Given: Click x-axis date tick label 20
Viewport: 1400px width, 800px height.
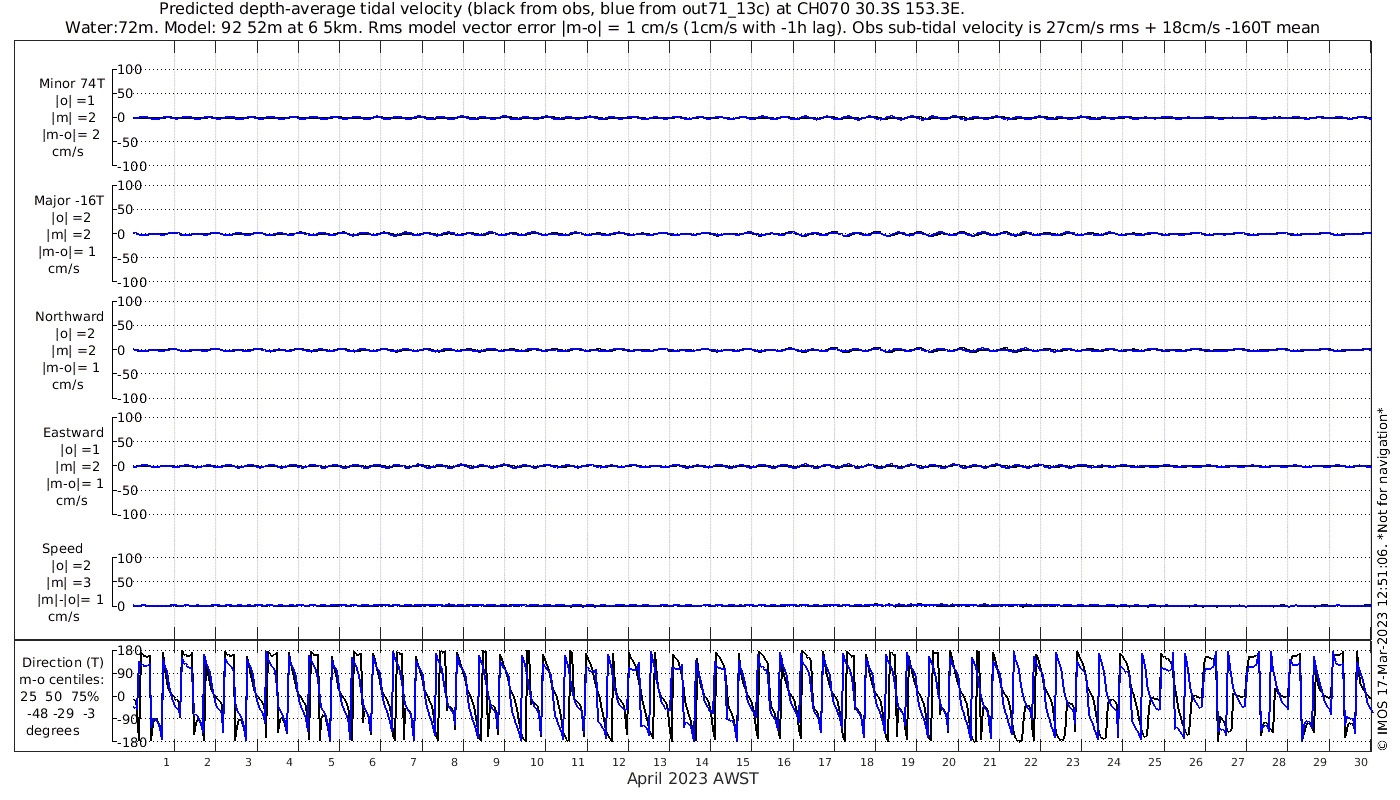Looking at the screenshot, I should [x=949, y=762].
